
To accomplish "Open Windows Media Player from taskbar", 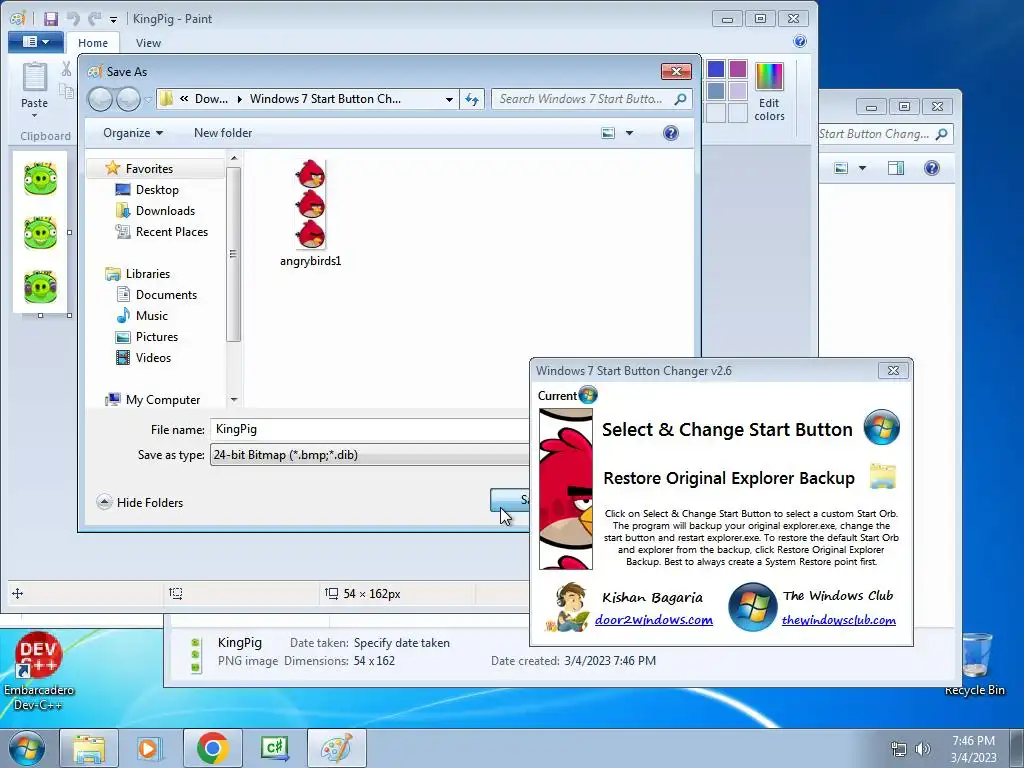I will (x=150, y=748).
